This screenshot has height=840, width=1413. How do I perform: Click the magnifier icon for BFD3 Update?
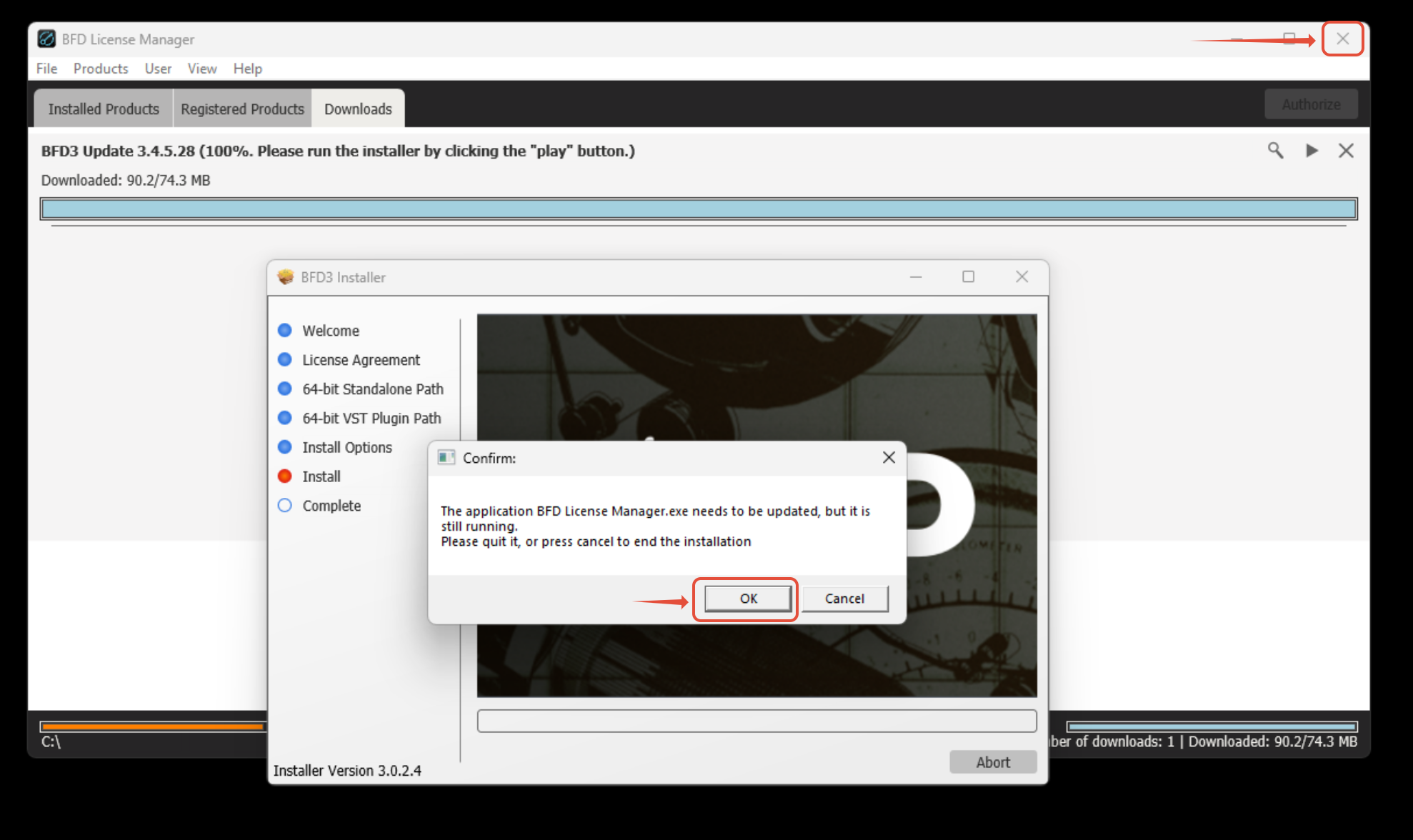click(1275, 151)
